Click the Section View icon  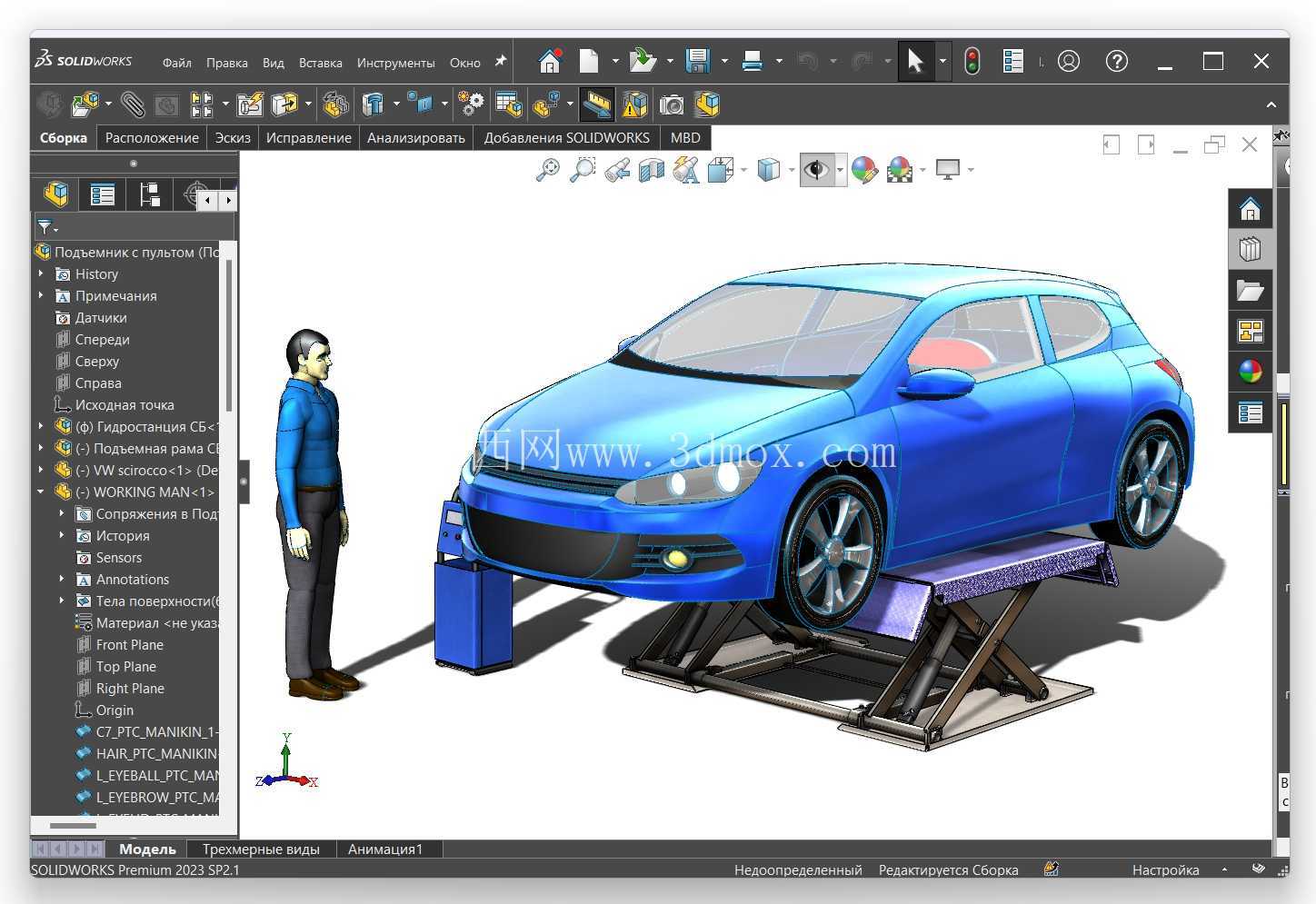(652, 170)
